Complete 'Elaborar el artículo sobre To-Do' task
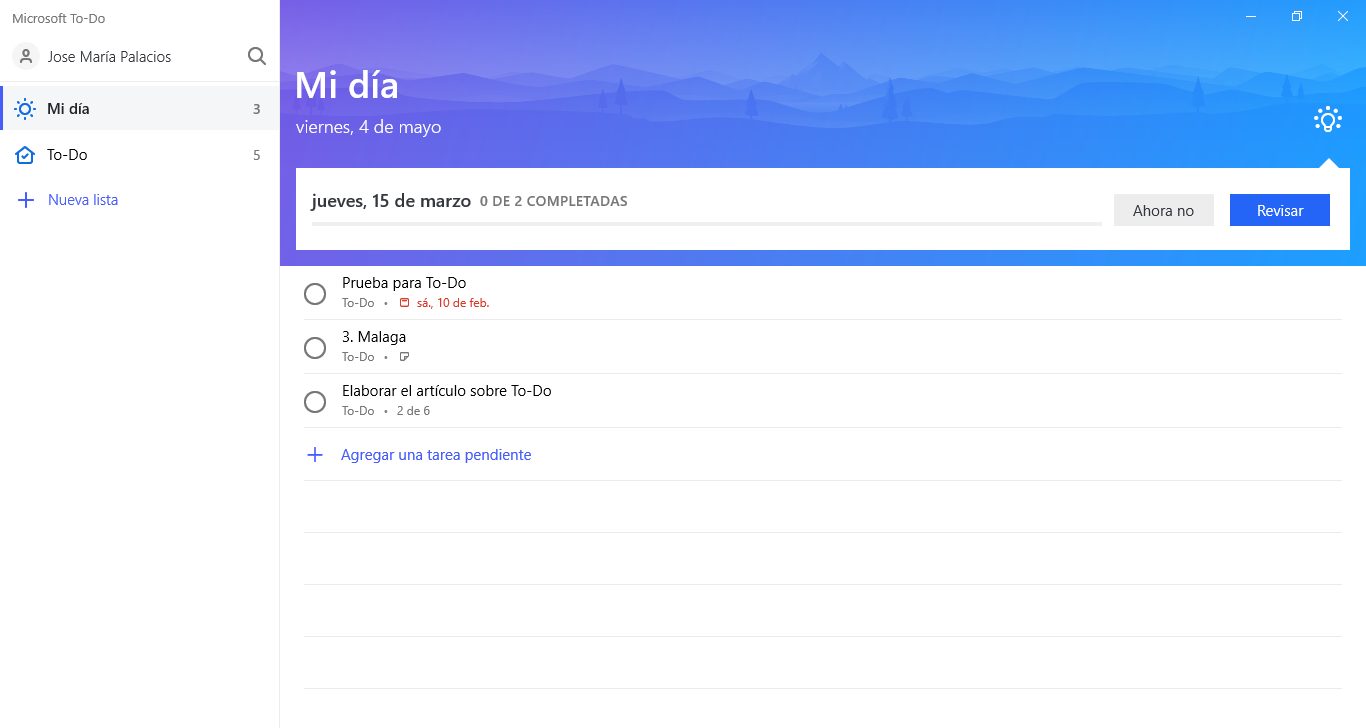1366x728 pixels. (x=315, y=402)
